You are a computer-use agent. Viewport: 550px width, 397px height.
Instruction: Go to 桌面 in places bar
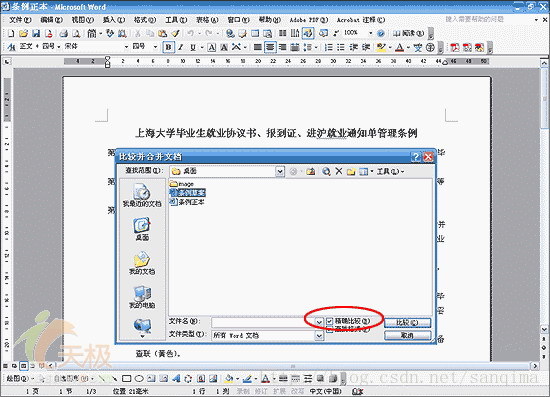pyautogui.click(x=142, y=229)
